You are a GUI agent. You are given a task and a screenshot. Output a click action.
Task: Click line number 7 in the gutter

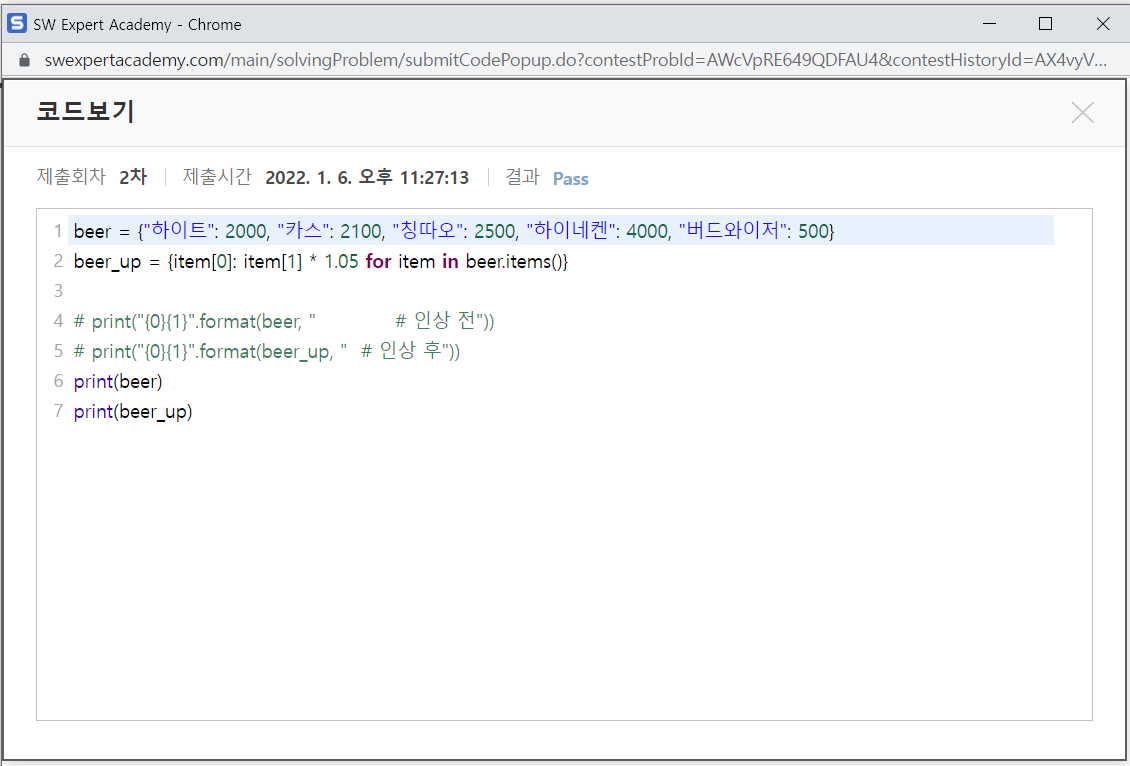click(x=58, y=411)
